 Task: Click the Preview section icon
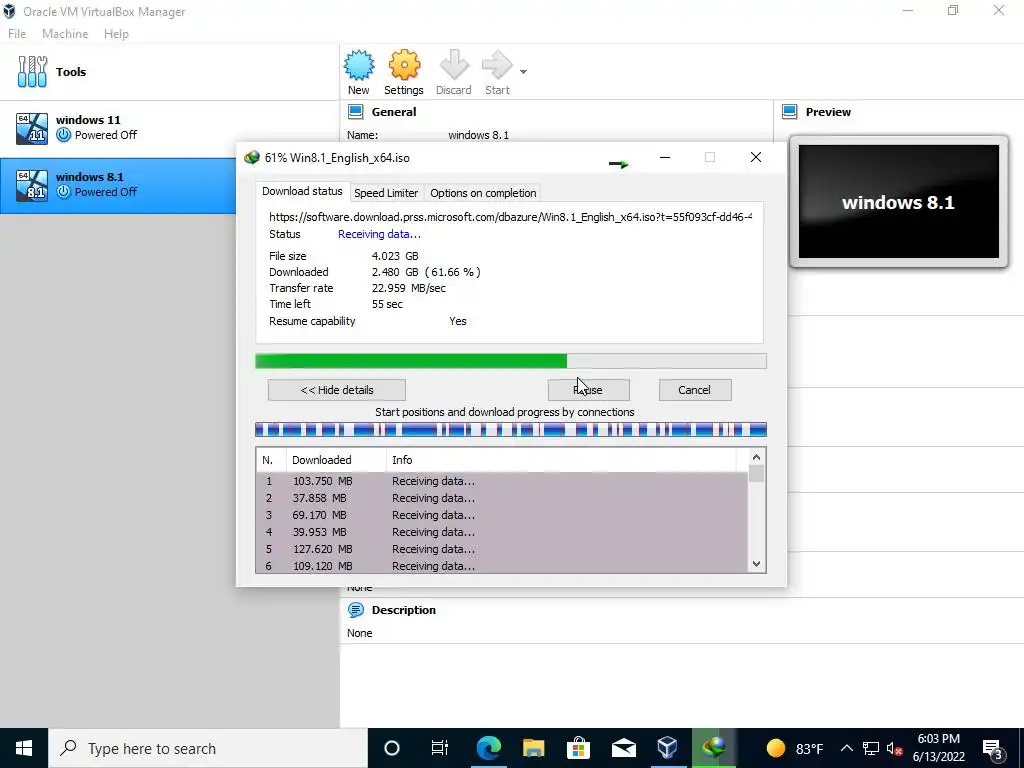[790, 112]
